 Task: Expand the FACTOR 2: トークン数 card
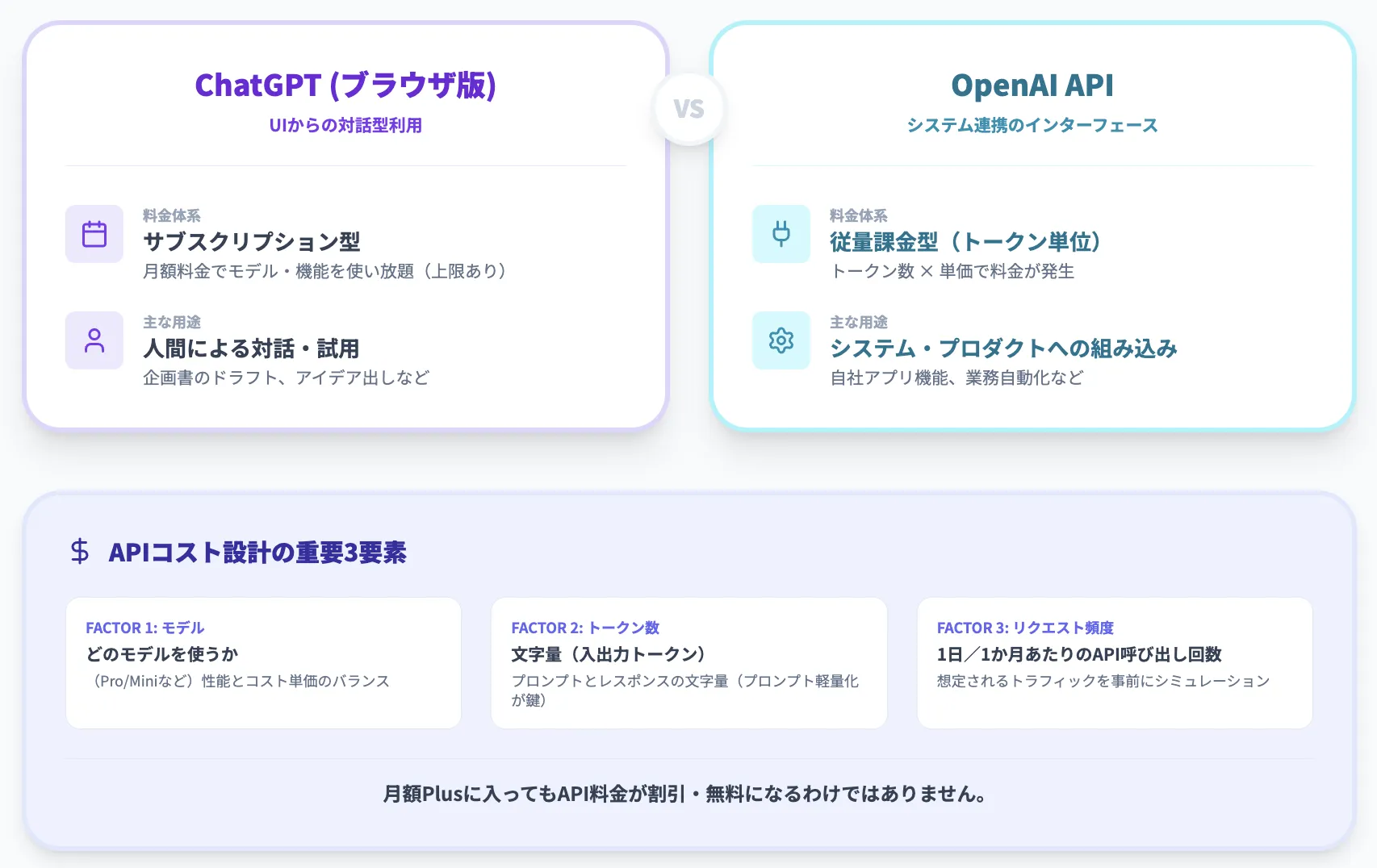click(x=688, y=663)
